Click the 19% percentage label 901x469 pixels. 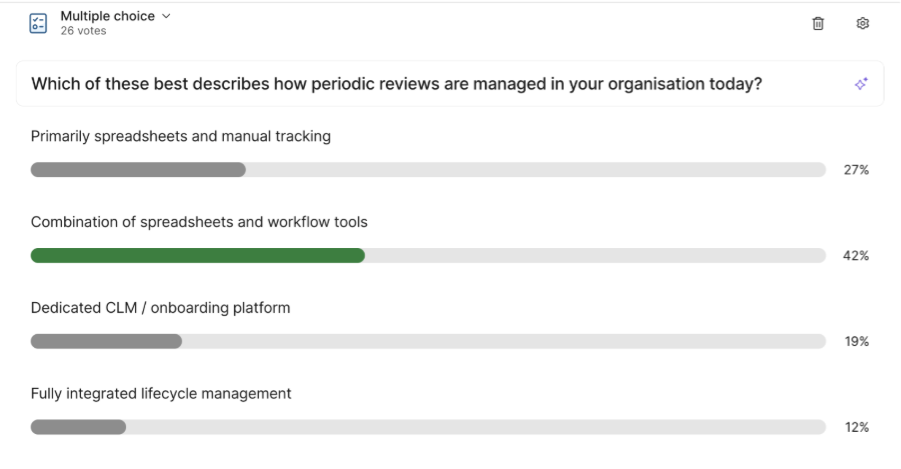(x=856, y=341)
